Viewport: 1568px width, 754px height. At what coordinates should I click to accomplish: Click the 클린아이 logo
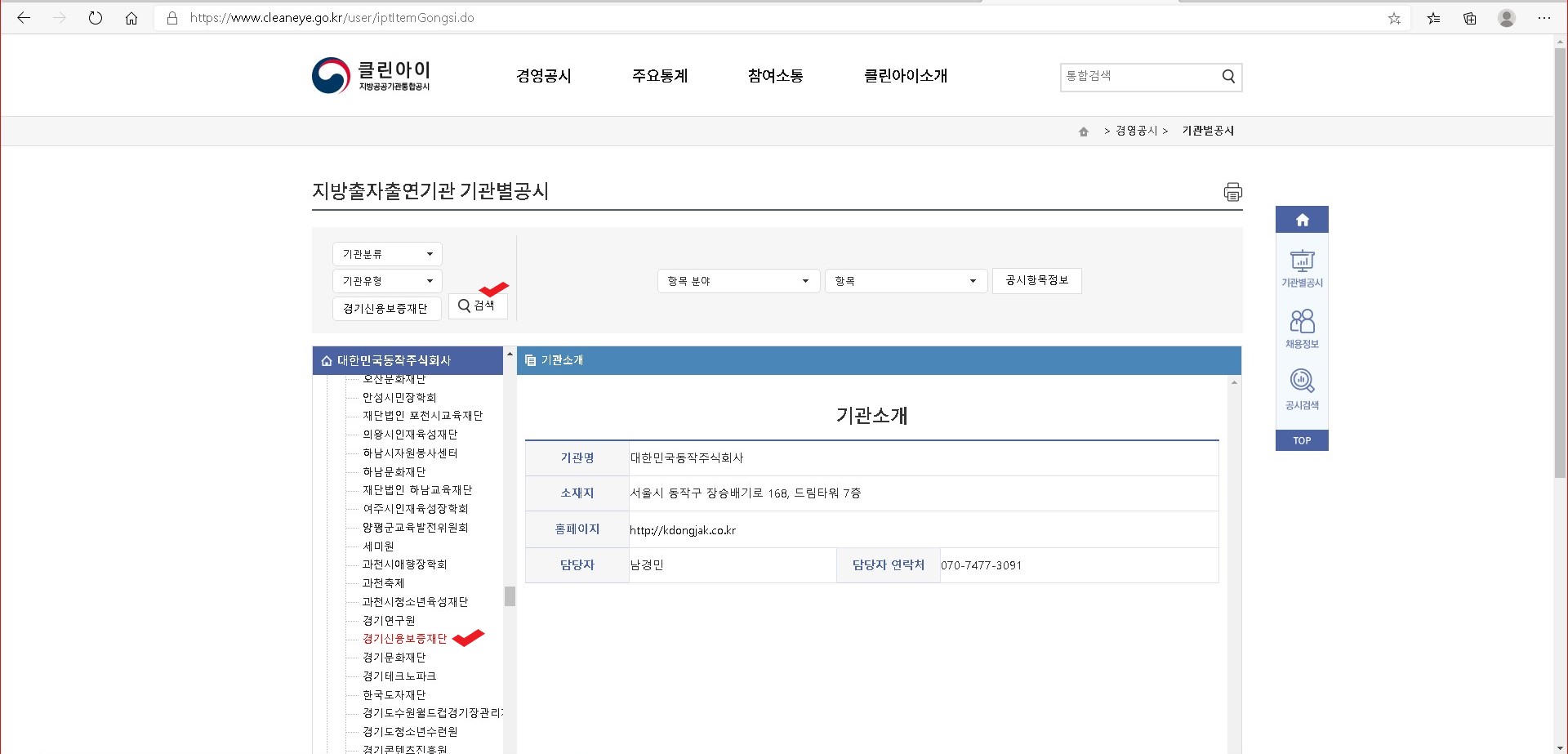[x=372, y=76]
